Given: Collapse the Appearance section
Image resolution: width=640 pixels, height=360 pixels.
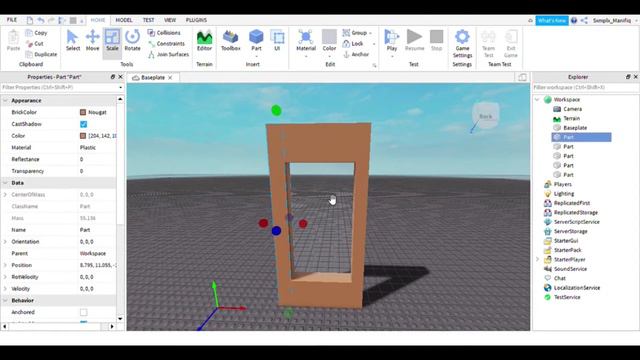Looking at the screenshot, I should pos(5,100).
